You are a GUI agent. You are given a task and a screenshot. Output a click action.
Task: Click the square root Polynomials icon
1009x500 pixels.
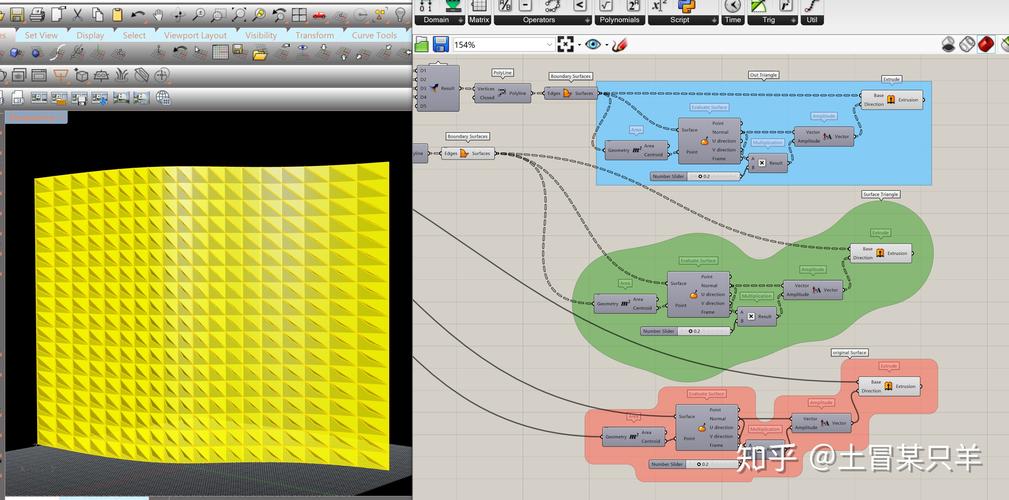605,6
